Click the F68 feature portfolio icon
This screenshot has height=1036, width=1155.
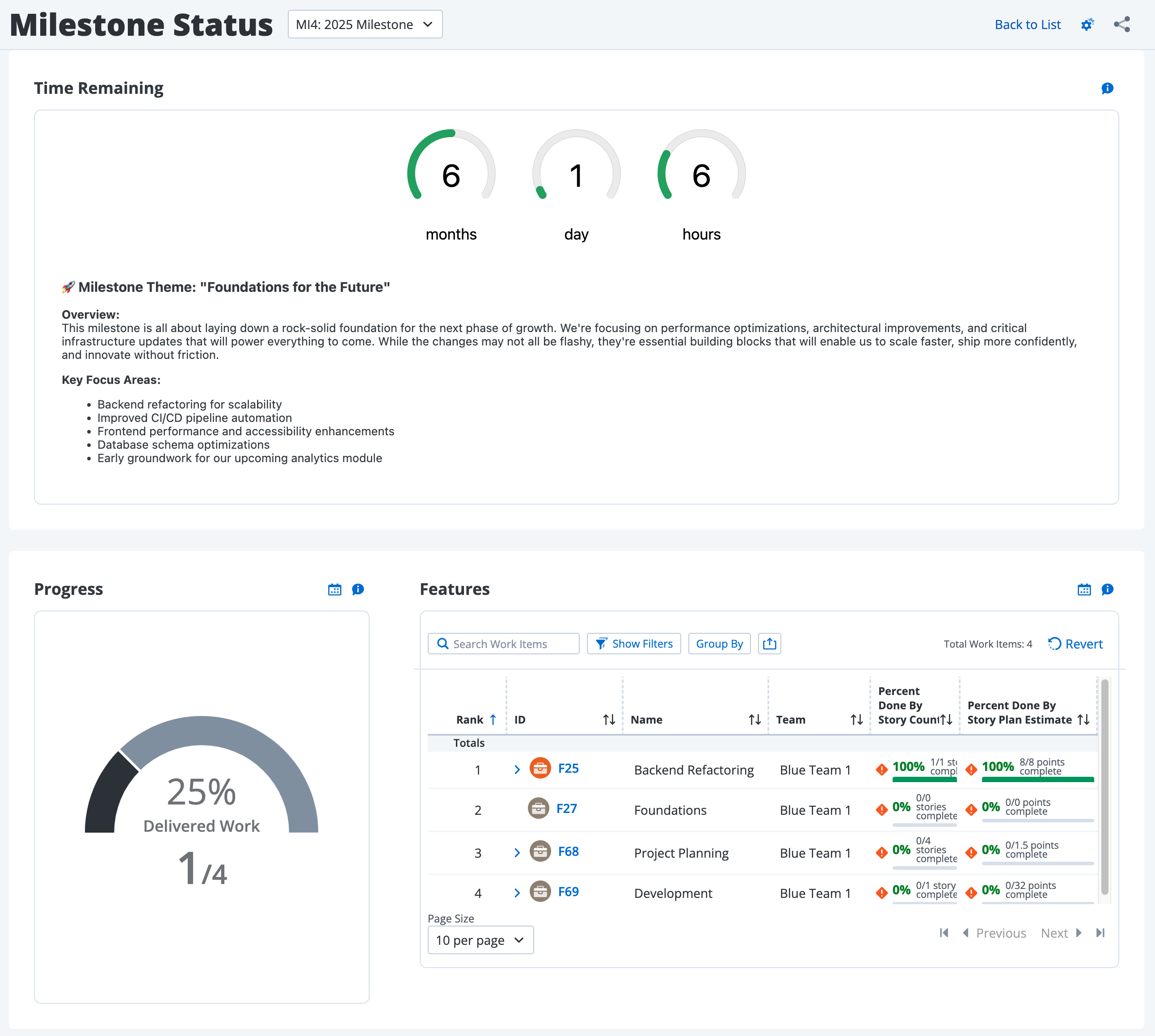click(x=540, y=851)
